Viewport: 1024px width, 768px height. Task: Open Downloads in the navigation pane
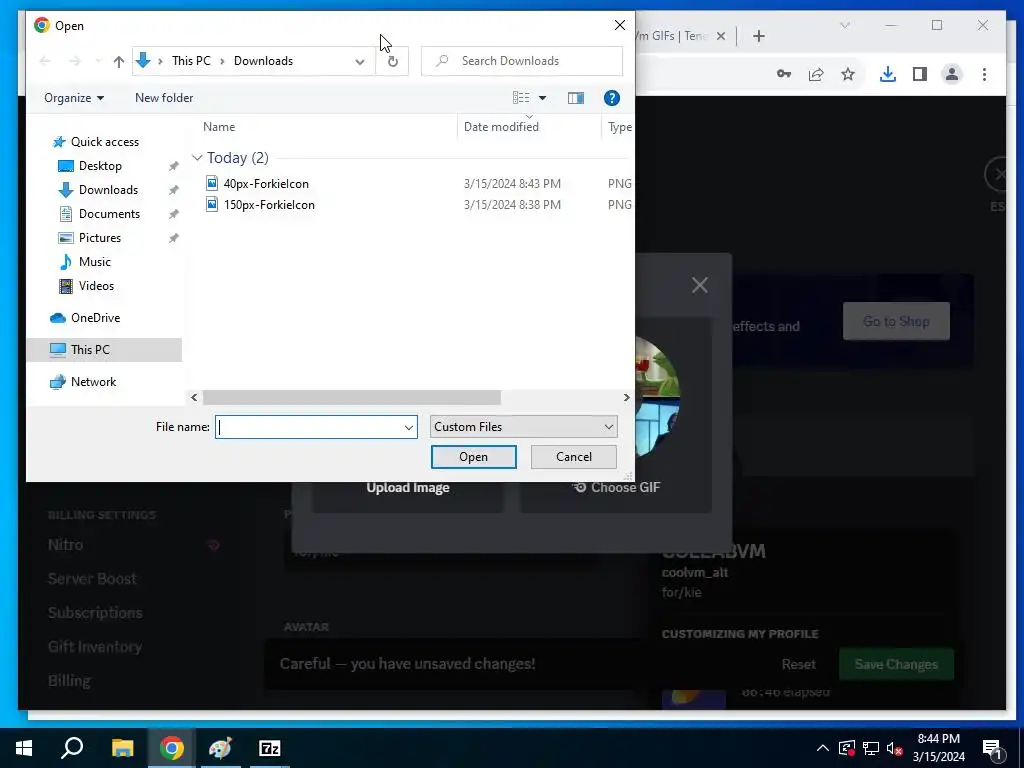pos(108,190)
